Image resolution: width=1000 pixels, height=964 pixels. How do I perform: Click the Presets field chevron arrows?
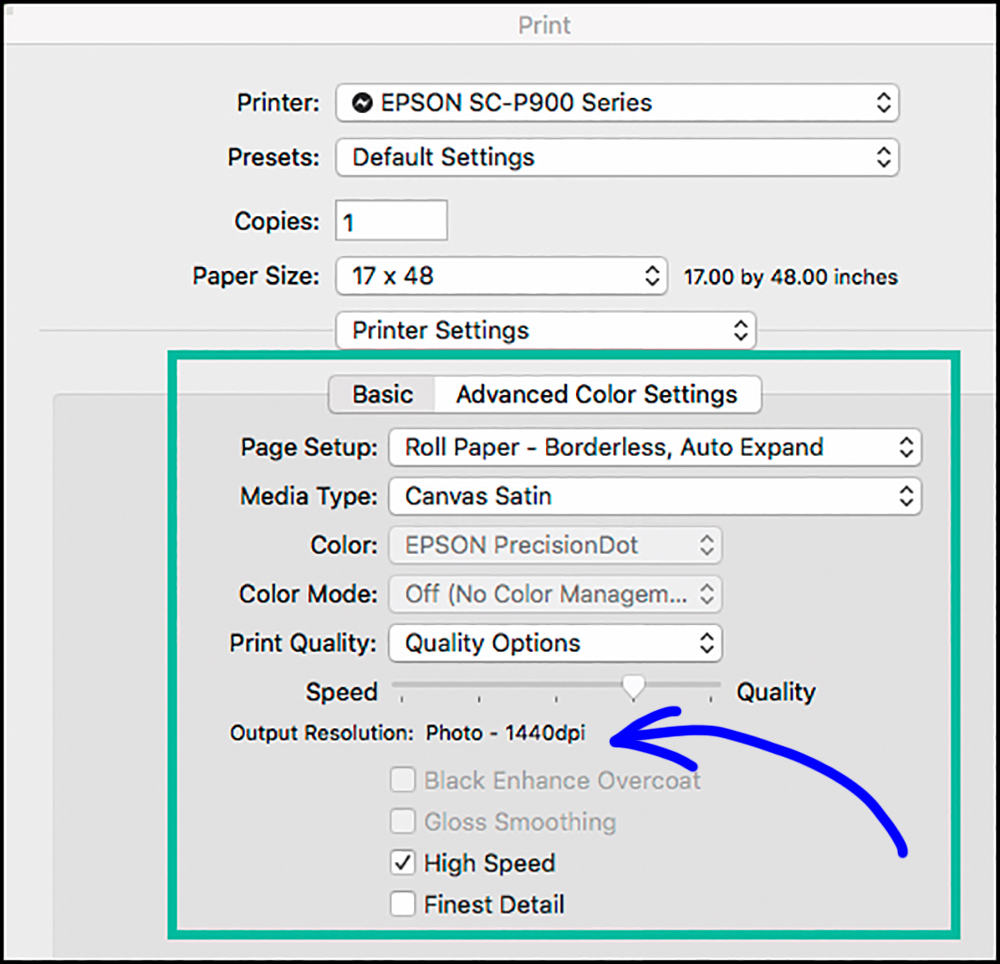(x=882, y=157)
